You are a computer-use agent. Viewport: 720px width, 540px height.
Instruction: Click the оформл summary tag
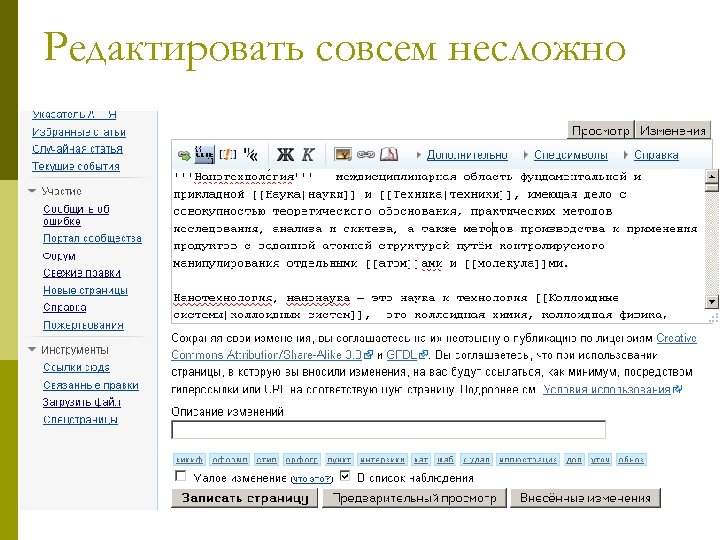point(230,459)
